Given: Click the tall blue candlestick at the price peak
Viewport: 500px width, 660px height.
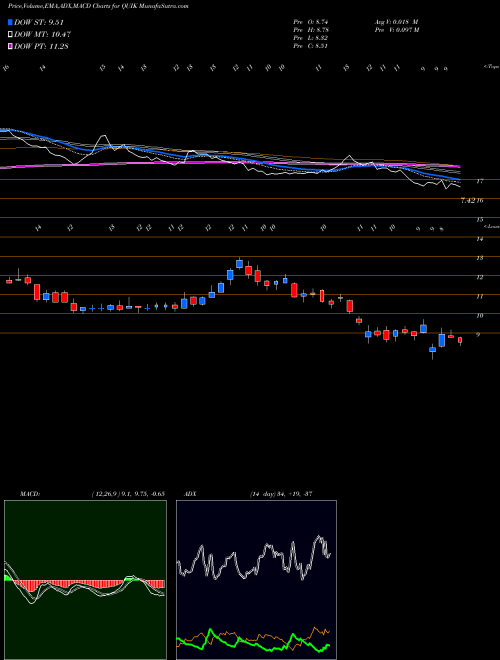Looking at the screenshot, I should [239, 263].
